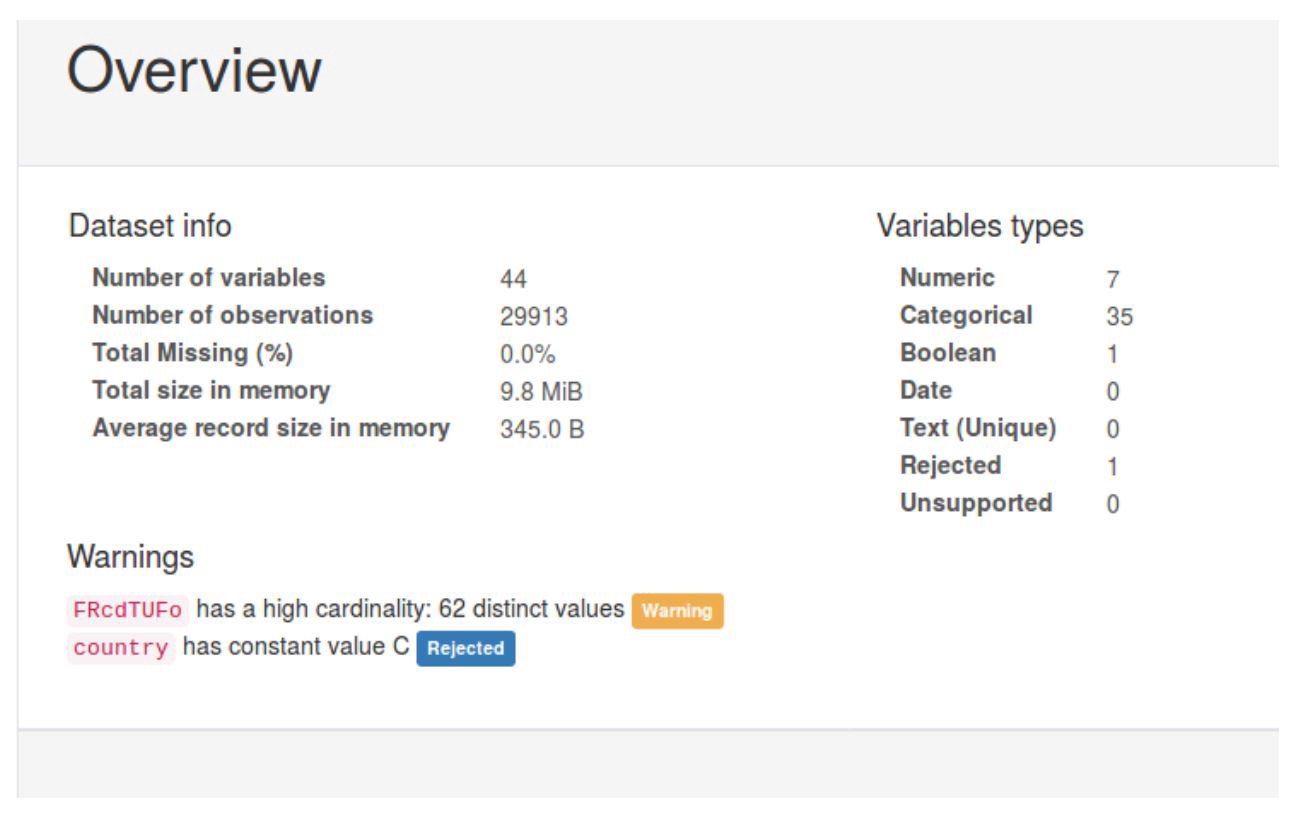Click the Number of observations value 29913
The image size is (1303, 815).
533,317
